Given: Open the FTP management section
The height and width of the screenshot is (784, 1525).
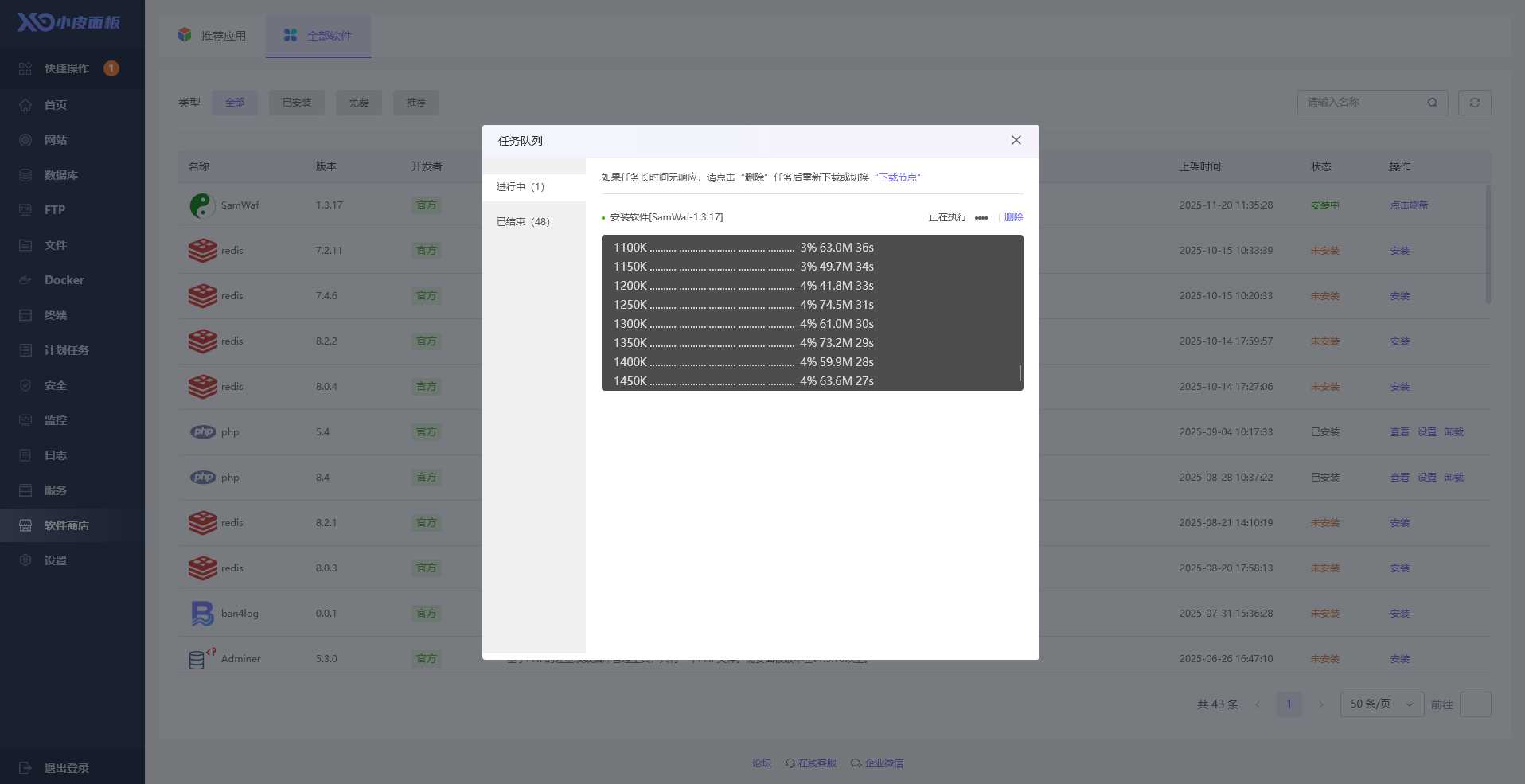Looking at the screenshot, I should (x=54, y=209).
